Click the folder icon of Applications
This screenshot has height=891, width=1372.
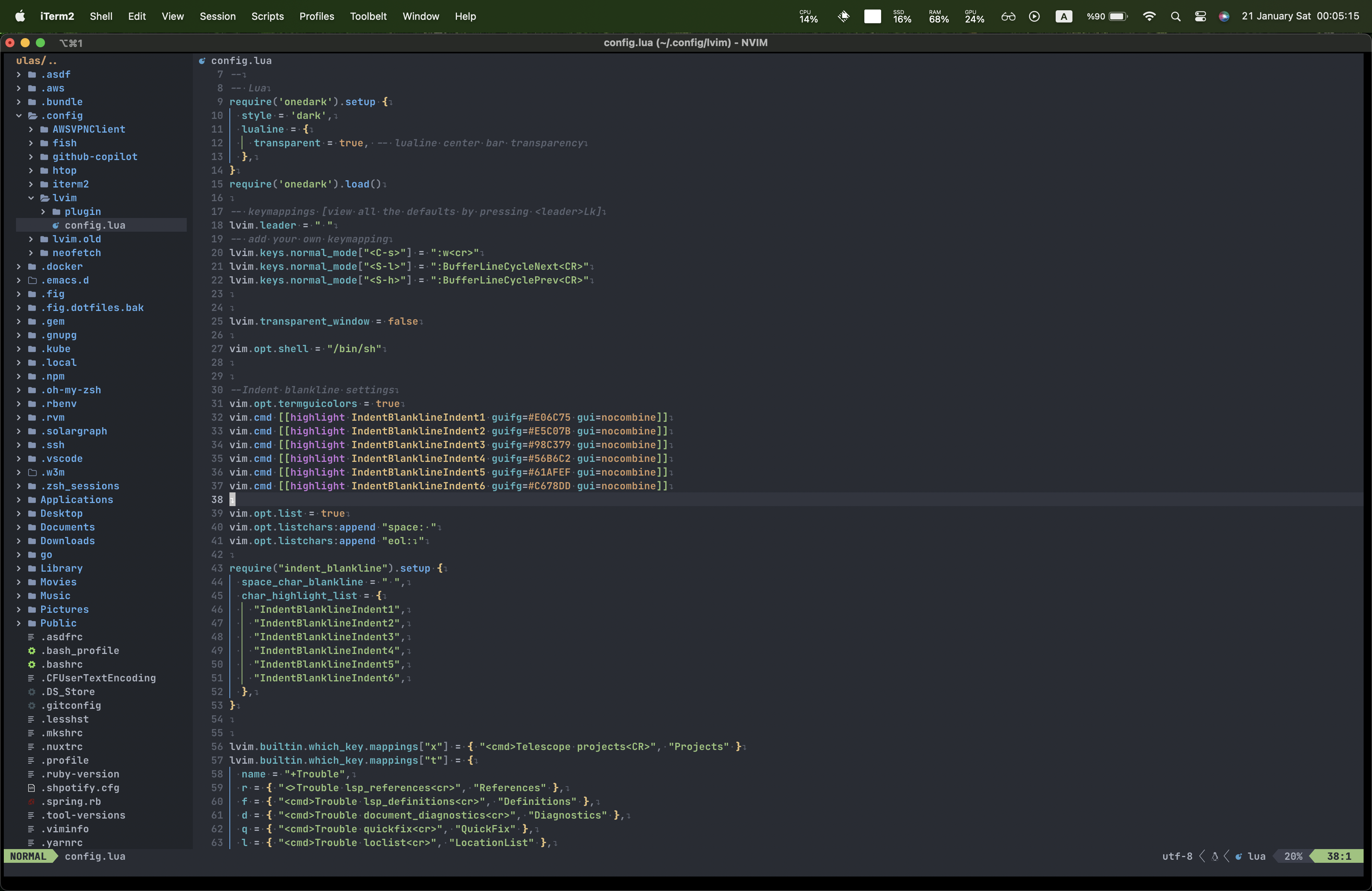[x=32, y=500]
